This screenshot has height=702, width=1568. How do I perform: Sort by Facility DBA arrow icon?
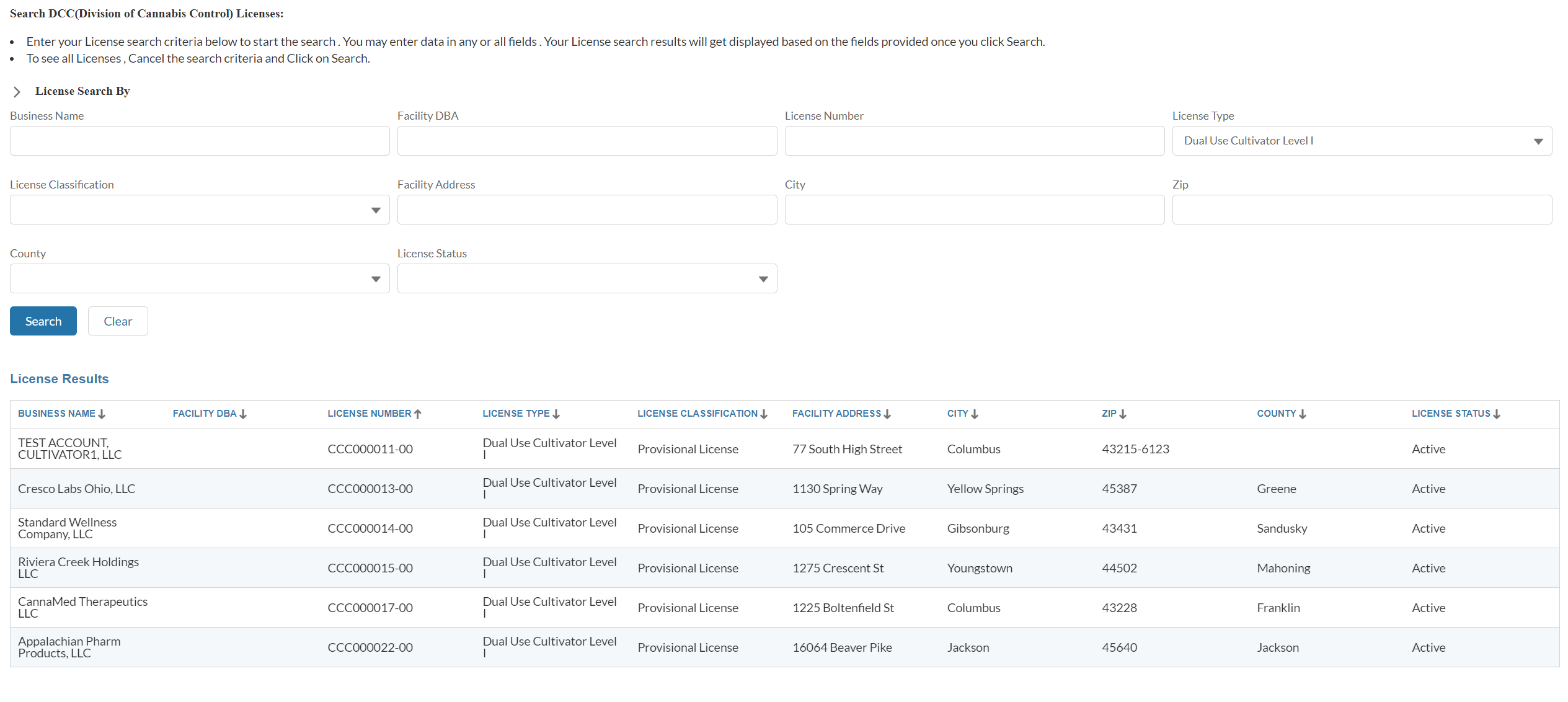pos(243,414)
